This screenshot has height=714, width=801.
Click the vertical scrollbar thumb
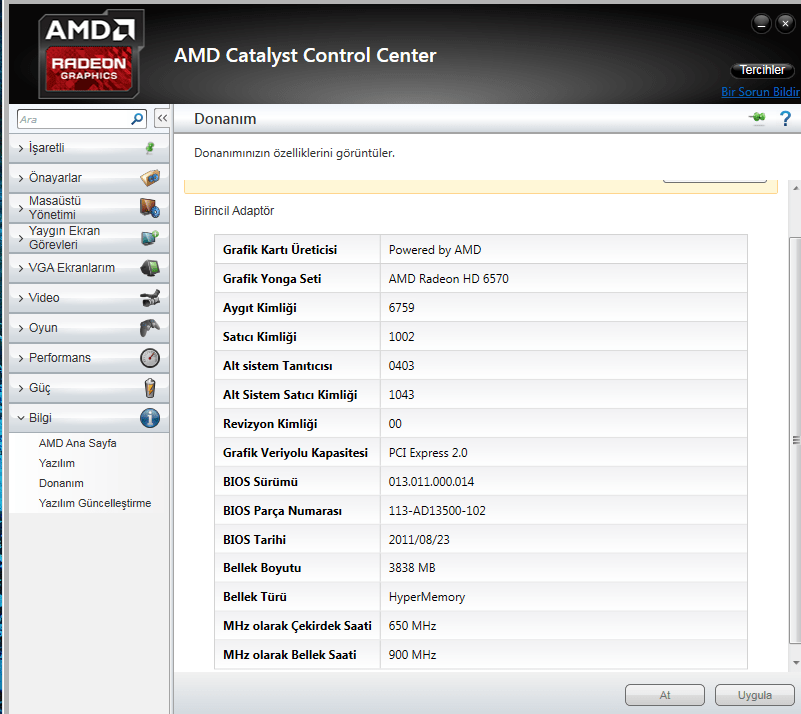pos(795,439)
